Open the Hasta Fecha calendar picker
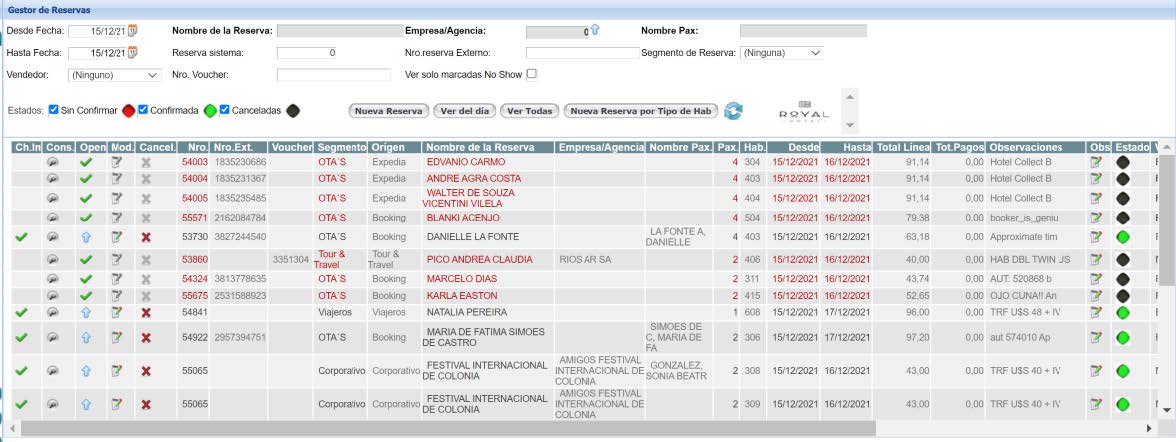The image size is (1176, 442). click(x=132, y=53)
